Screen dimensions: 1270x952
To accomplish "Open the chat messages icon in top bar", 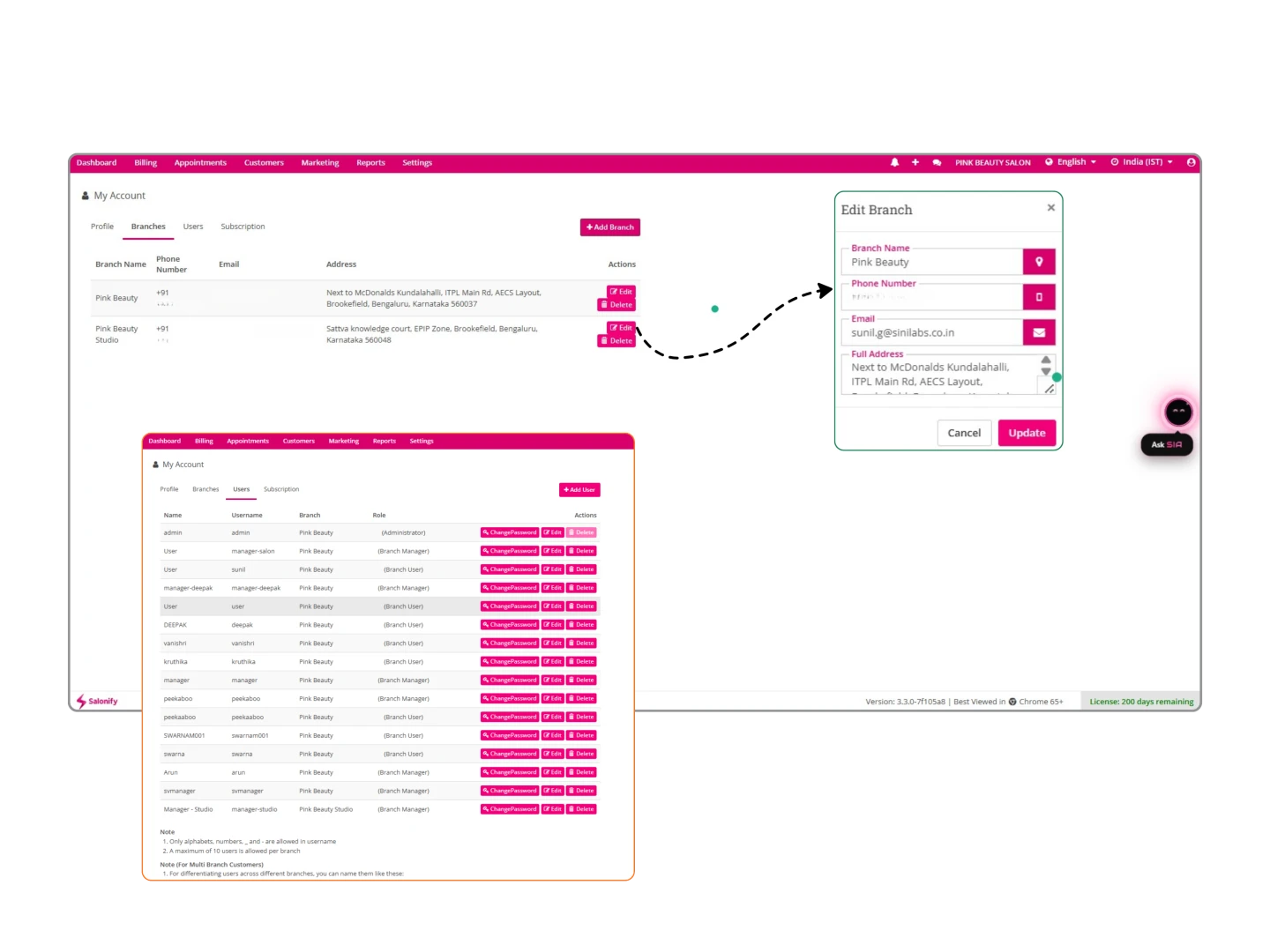I will [937, 162].
